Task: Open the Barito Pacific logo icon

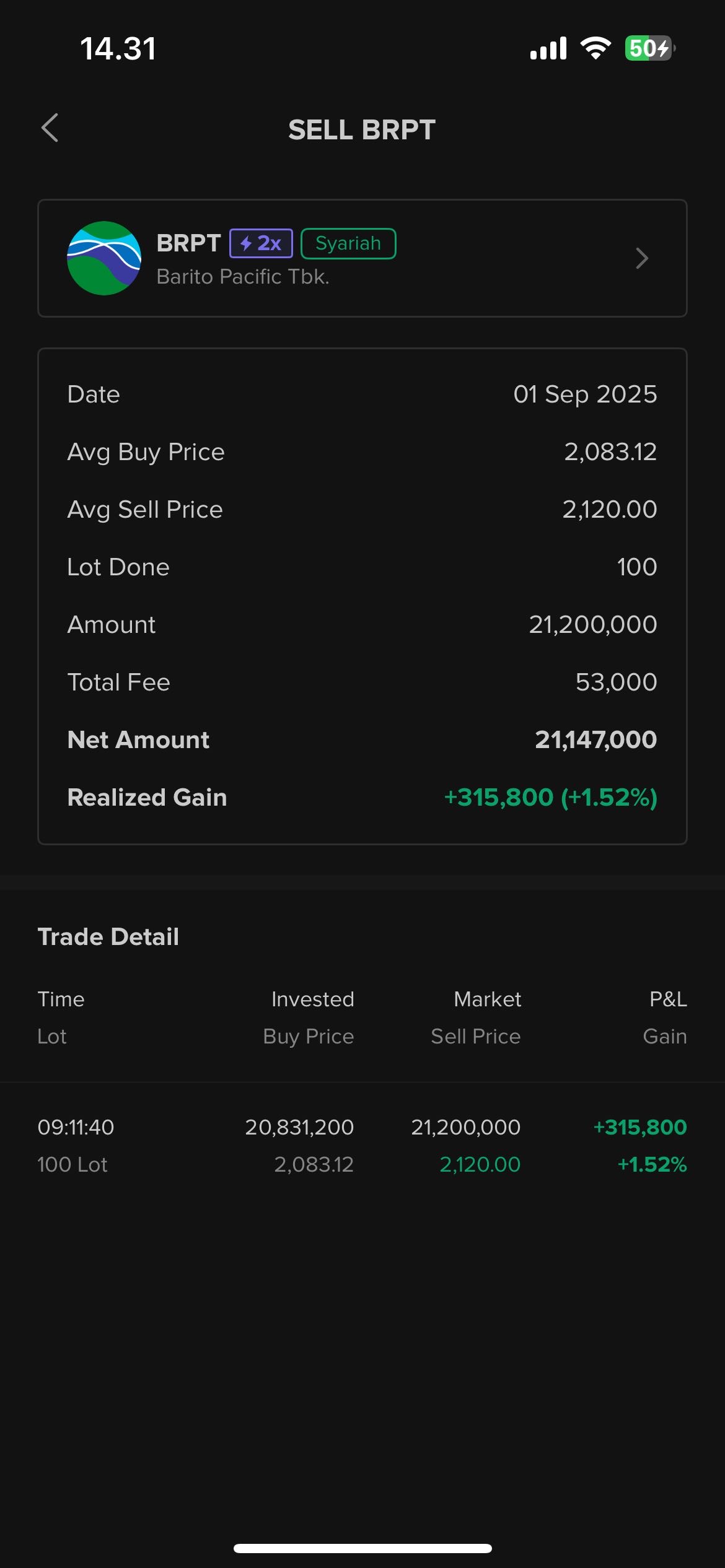Action: (x=104, y=258)
